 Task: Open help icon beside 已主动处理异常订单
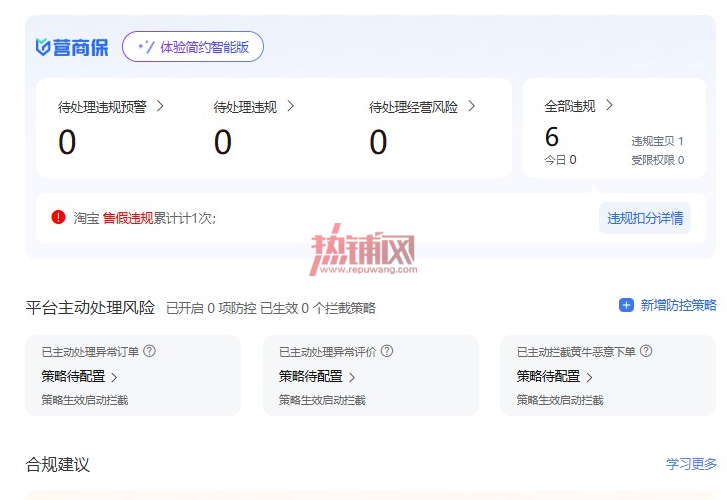[x=149, y=351]
